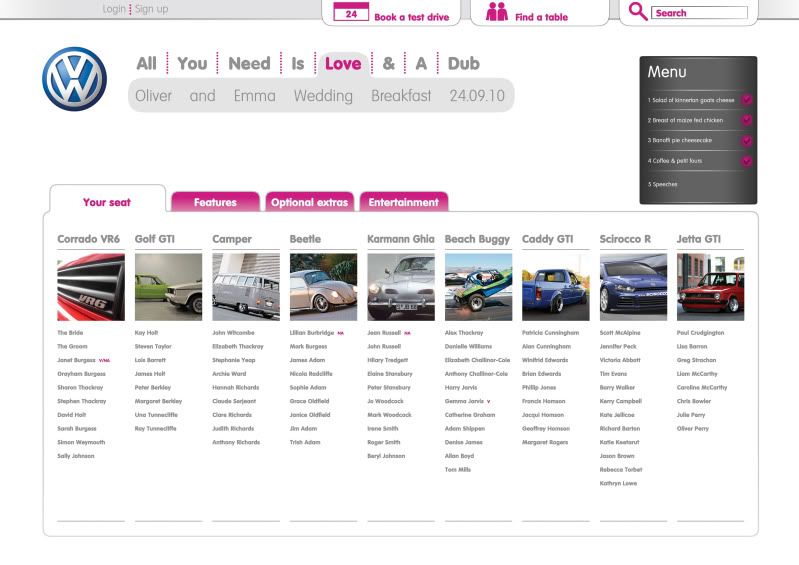Select the highlighted Love menu item

tap(343, 64)
